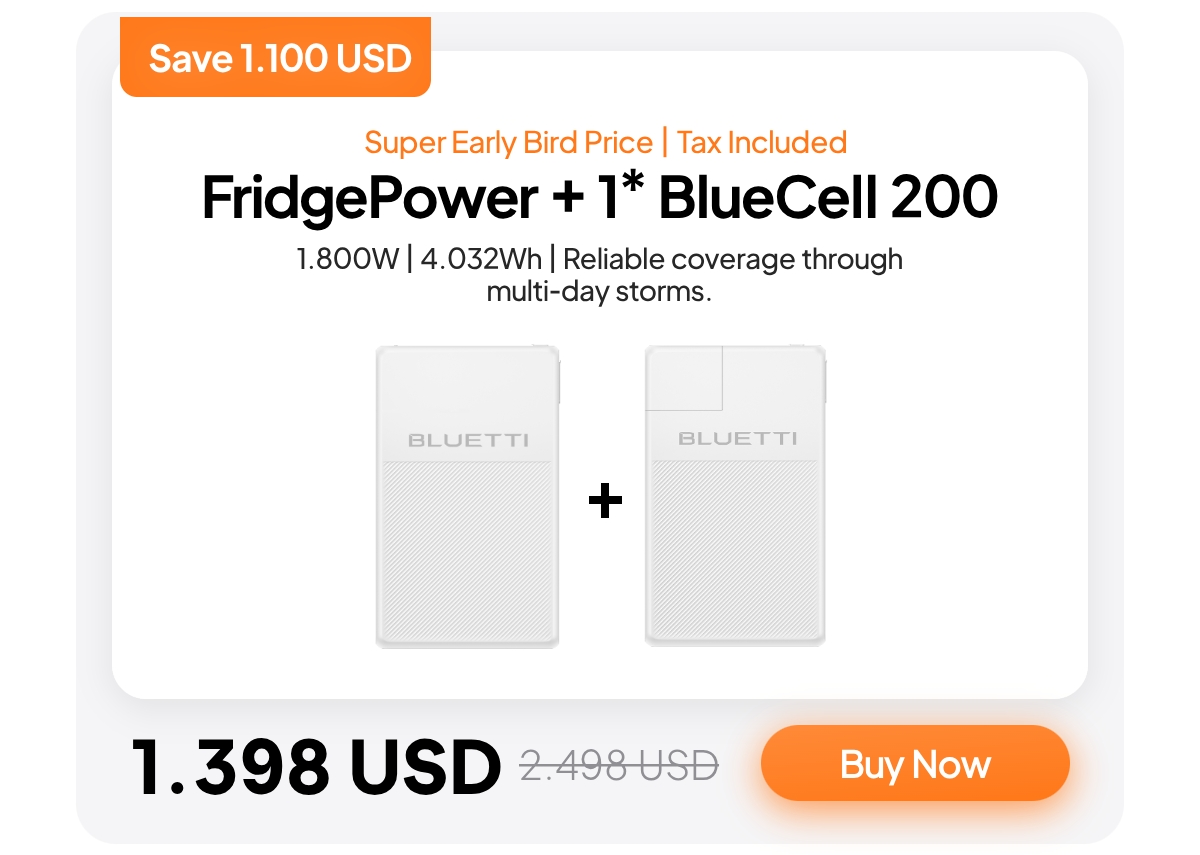Image resolution: width=1200 pixels, height=855 pixels.
Task: Click the BLUETTI logo on left unit
Action: 467,440
